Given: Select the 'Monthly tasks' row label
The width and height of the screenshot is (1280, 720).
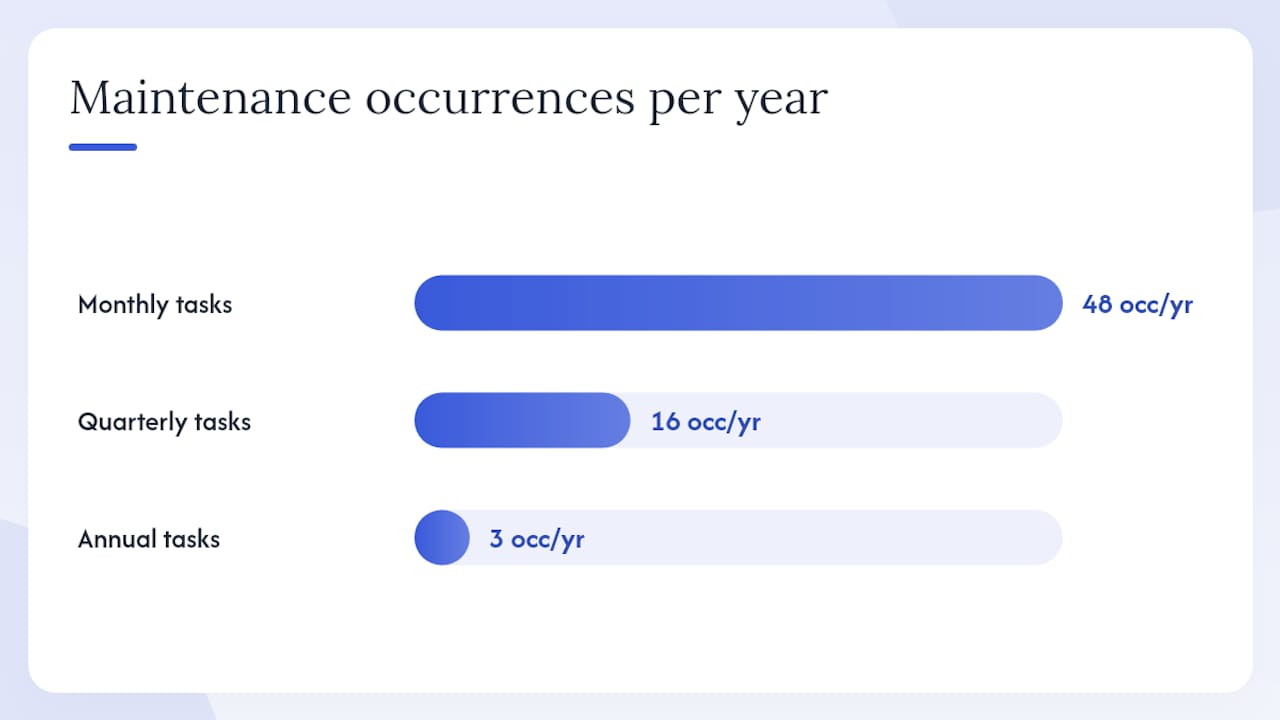Looking at the screenshot, I should (x=155, y=305).
